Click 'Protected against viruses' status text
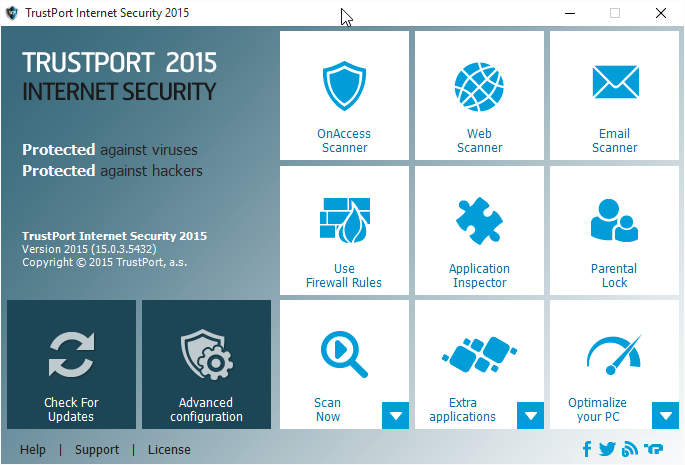685x465 pixels. coord(110,150)
